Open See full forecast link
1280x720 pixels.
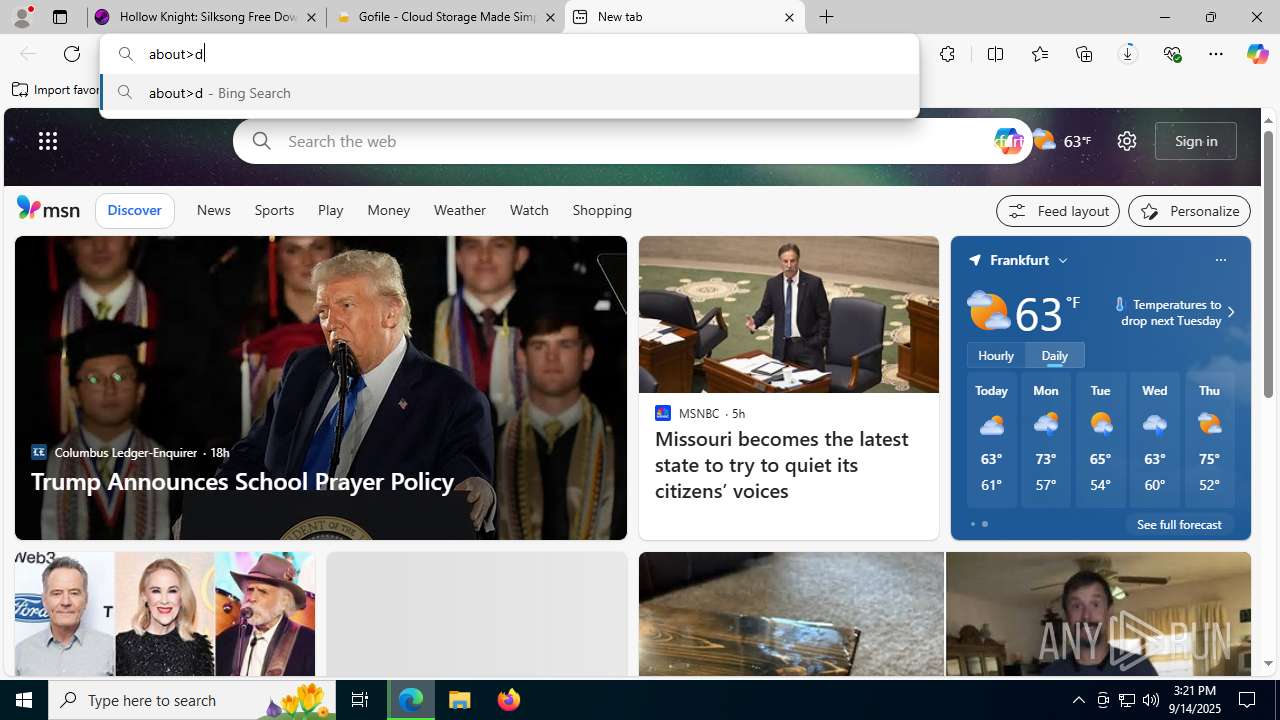pos(1179,524)
